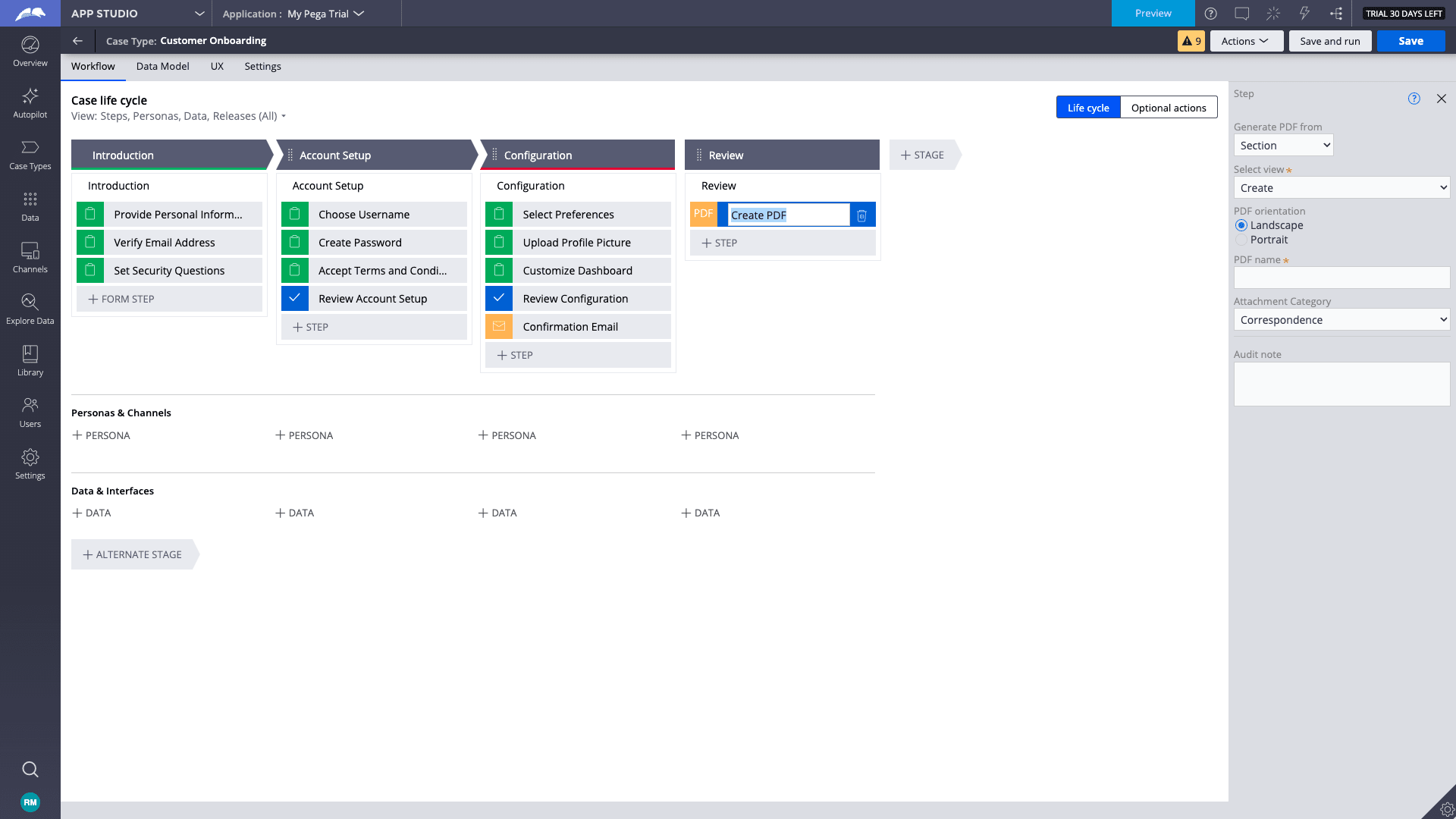The width and height of the screenshot is (1456, 819).
Task: Open Settings in the left sidebar
Action: pyautogui.click(x=30, y=465)
